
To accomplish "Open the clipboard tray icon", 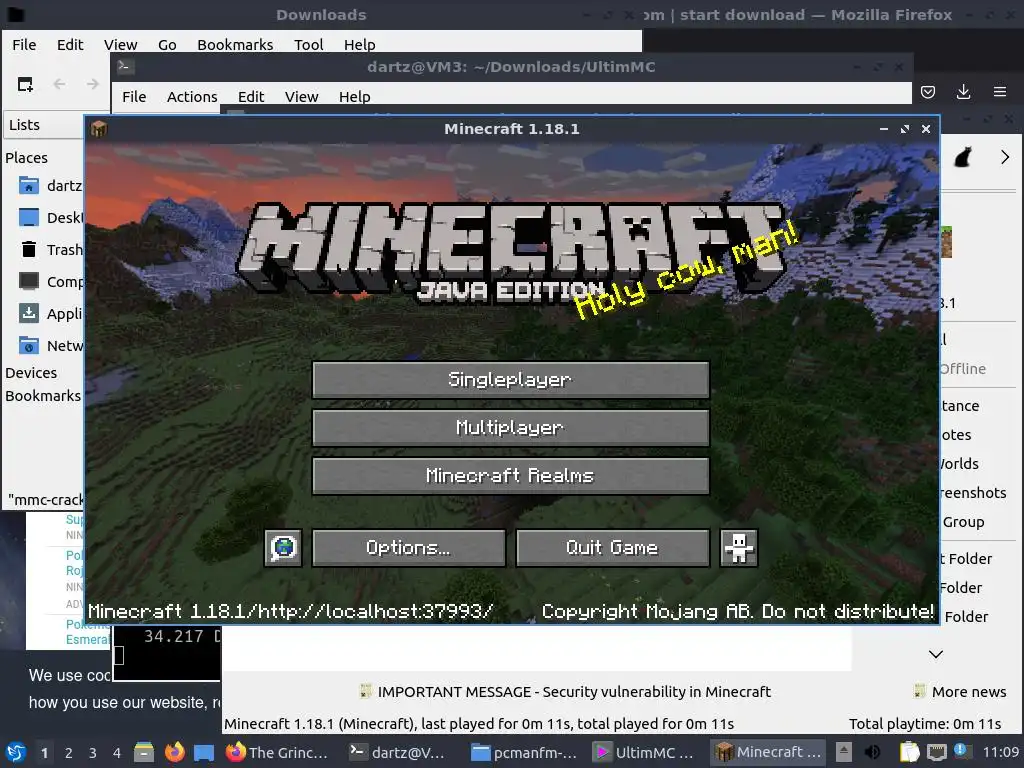I will tap(909, 752).
